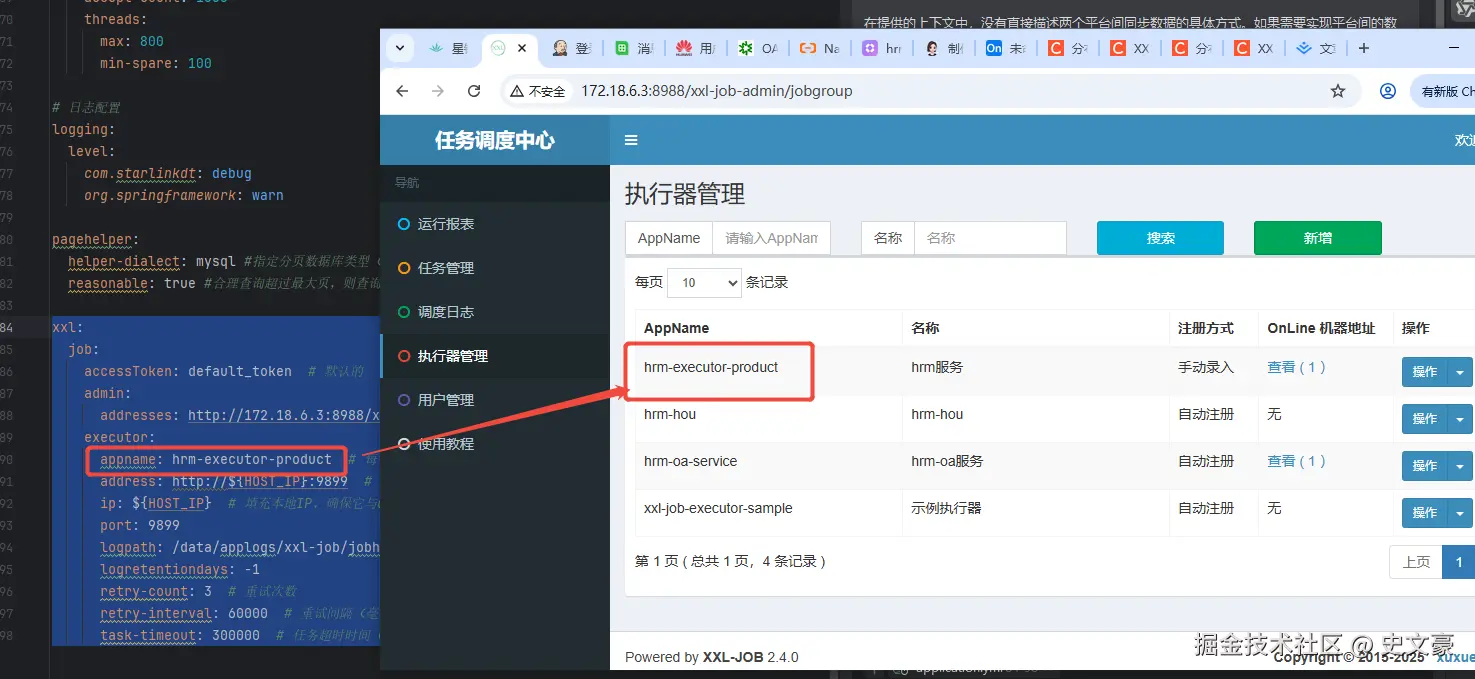Viewport: 1475px width, 679px height.
Task: Focus the 名称 search input
Action: pyautogui.click(x=990, y=238)
